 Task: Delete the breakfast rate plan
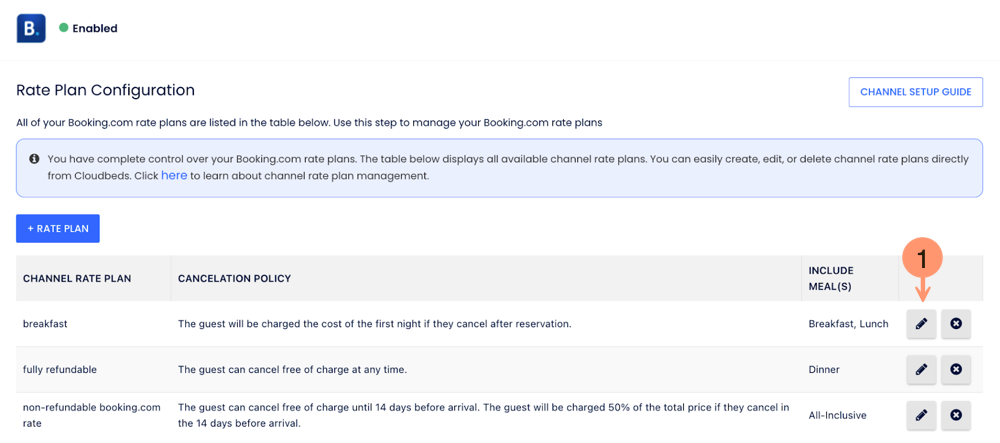point(956,324)
